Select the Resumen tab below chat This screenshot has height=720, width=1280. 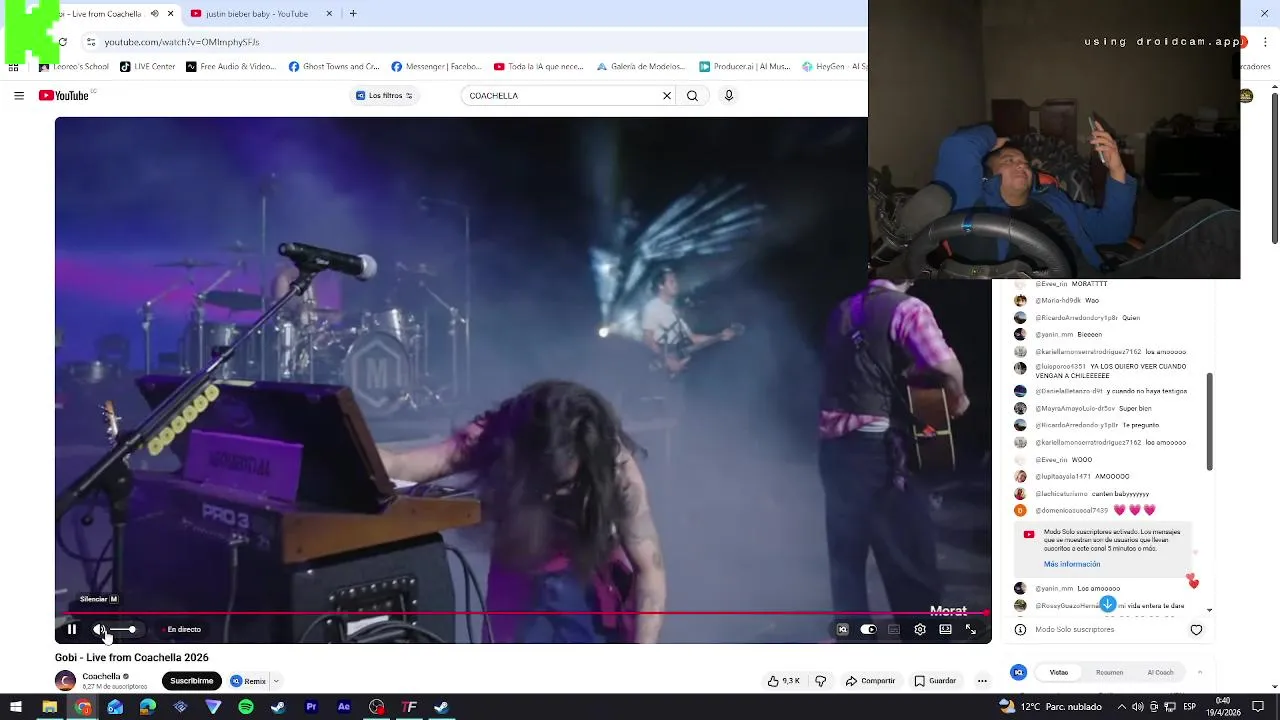[1109, 672]
